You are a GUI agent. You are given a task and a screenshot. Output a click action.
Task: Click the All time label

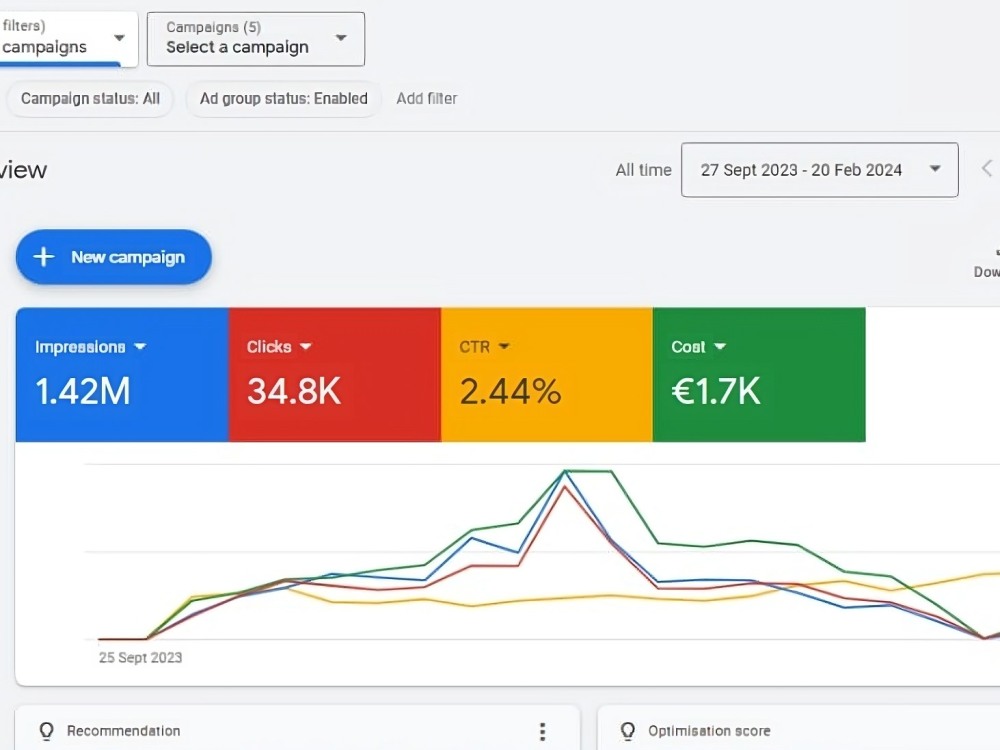(643, 170)
